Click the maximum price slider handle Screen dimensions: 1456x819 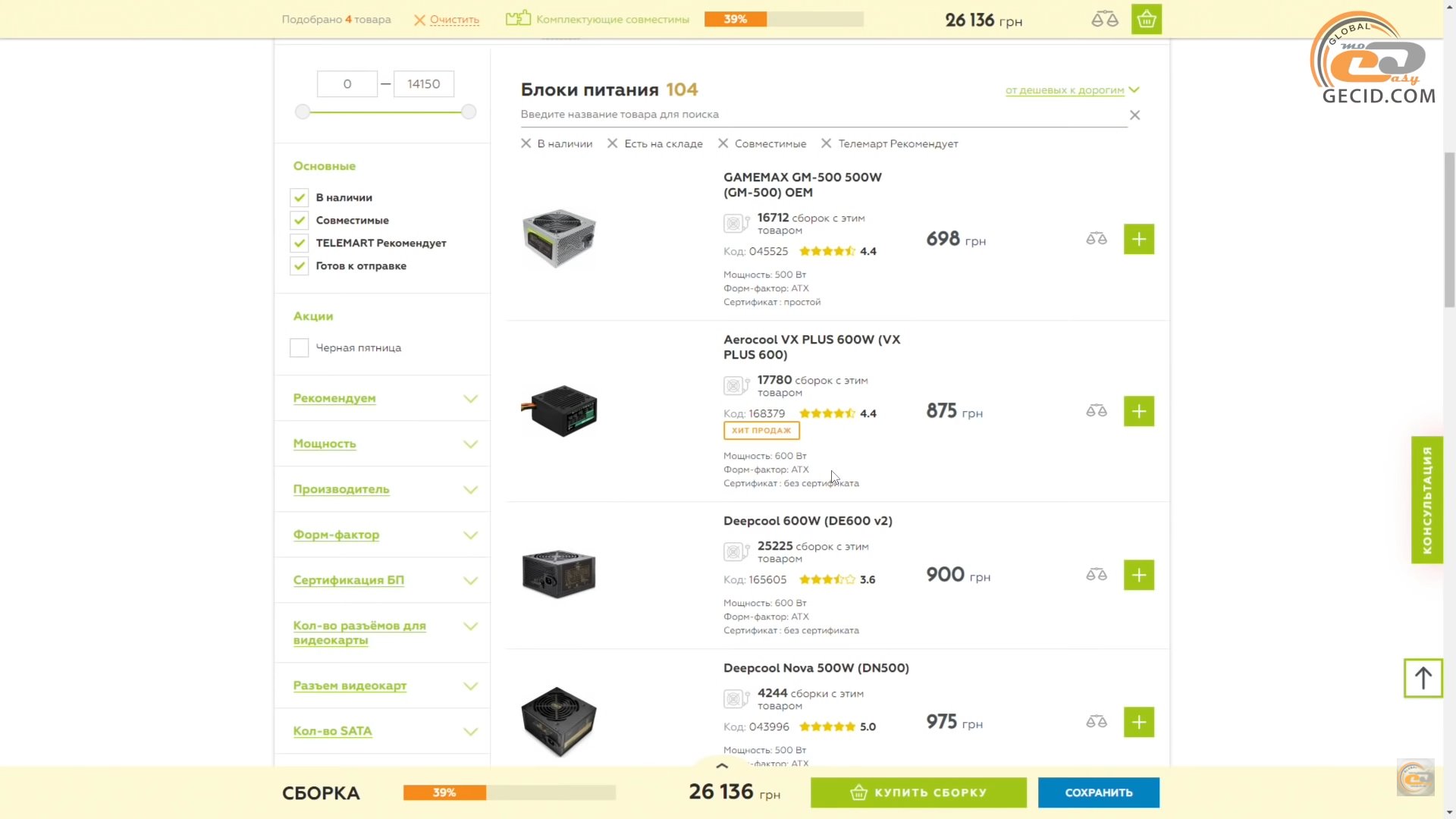click(469, 112)
